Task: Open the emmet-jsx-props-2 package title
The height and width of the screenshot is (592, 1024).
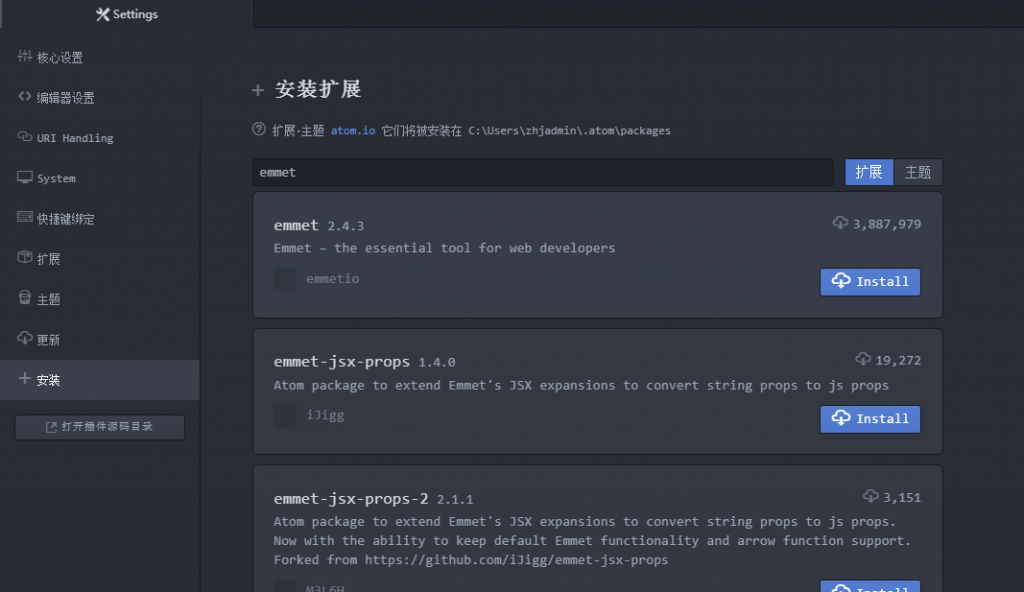Action: [x=351, y=499]
